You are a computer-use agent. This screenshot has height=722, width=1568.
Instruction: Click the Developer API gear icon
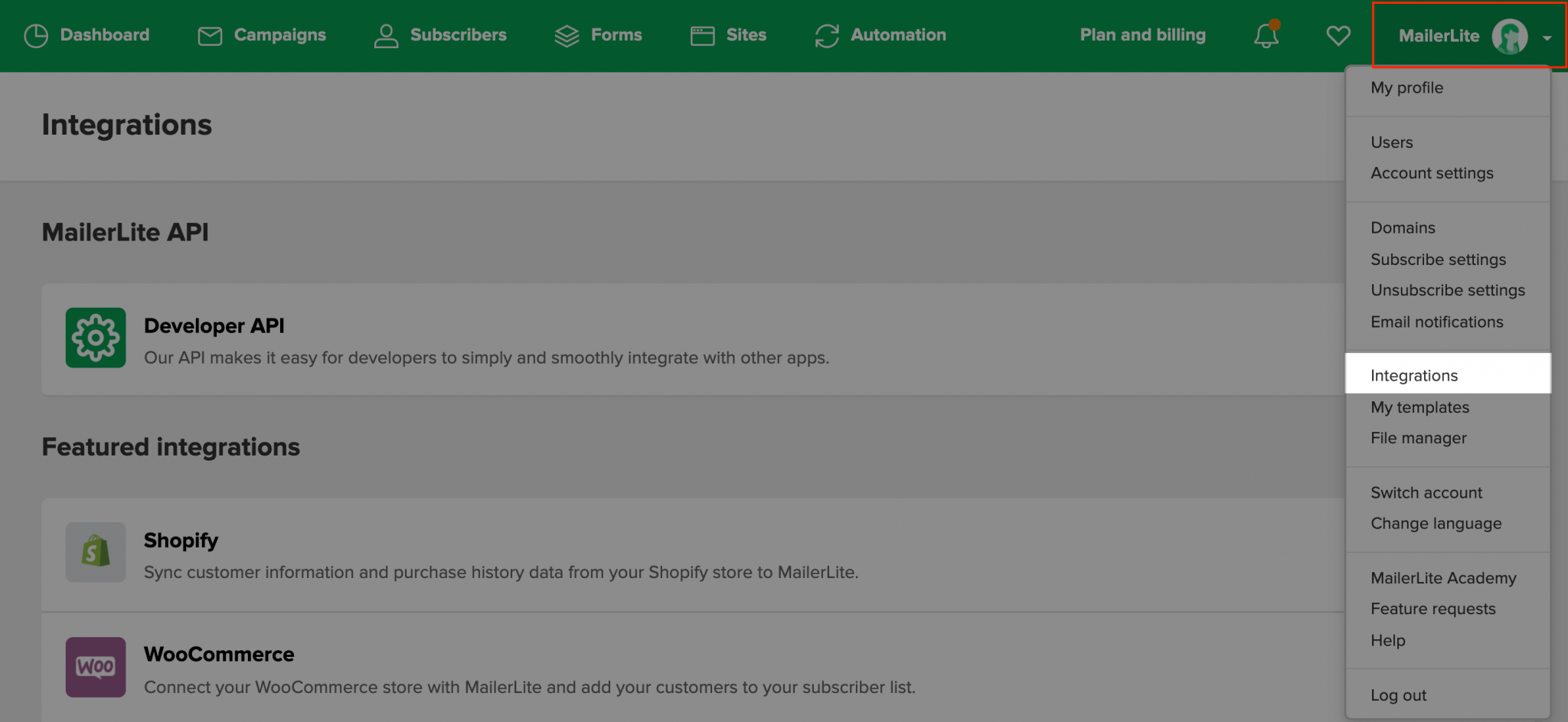pos(96,338)
